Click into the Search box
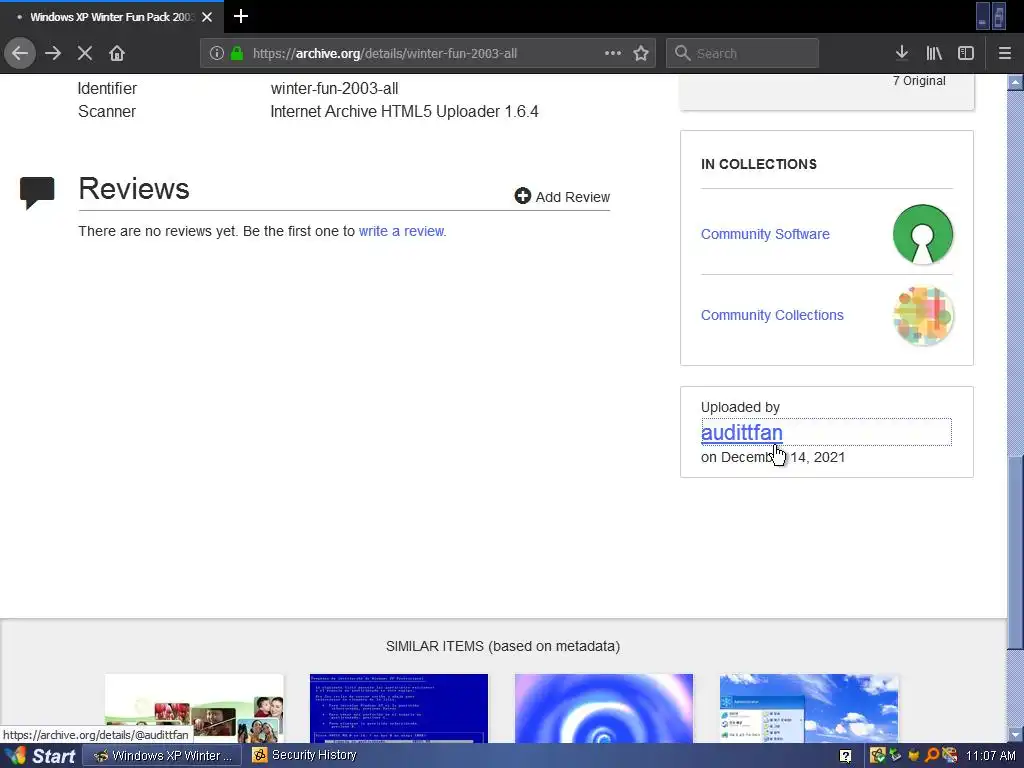The image size is (1024, 768). pos(742,53)
